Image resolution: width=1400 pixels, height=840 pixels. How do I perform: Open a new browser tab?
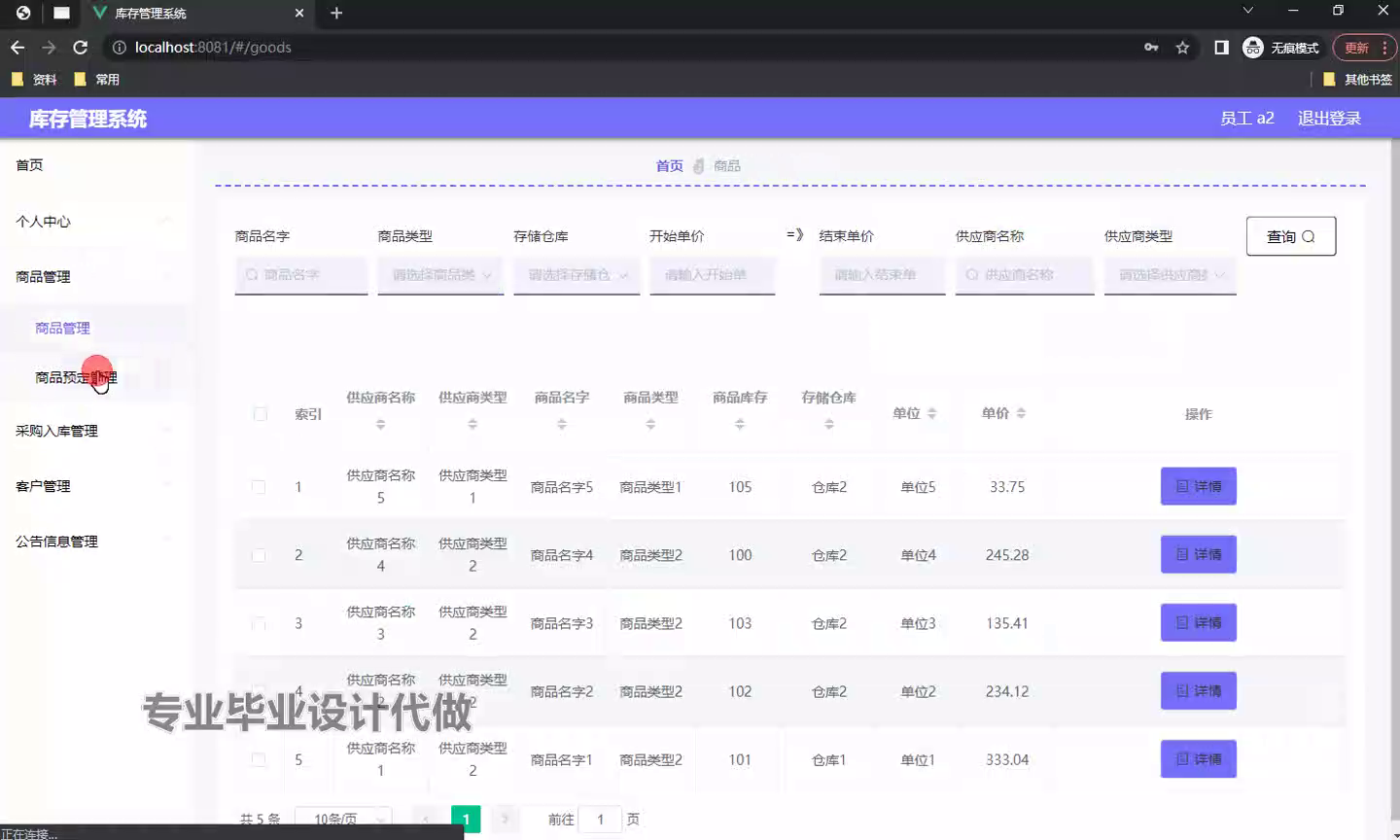(x=336, y=13)
